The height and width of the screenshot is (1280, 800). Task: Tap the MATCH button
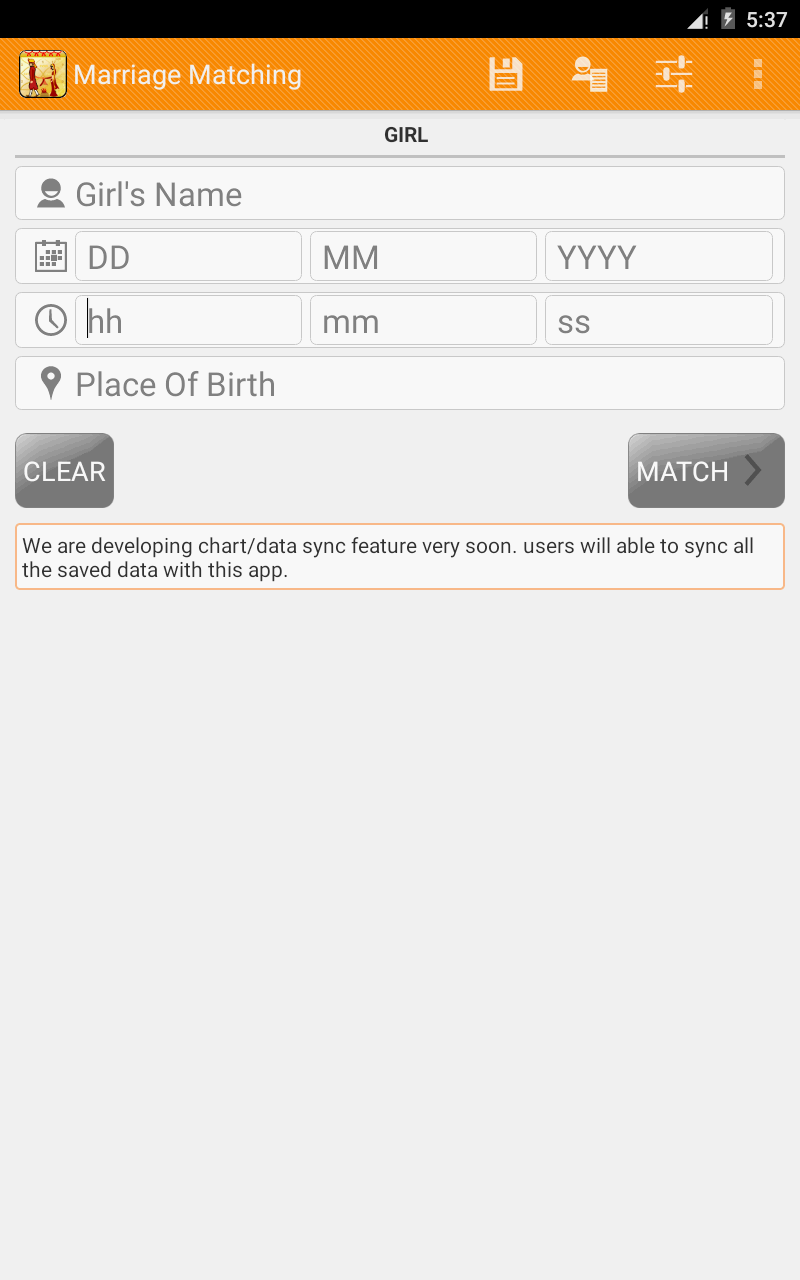pos(706,470)
